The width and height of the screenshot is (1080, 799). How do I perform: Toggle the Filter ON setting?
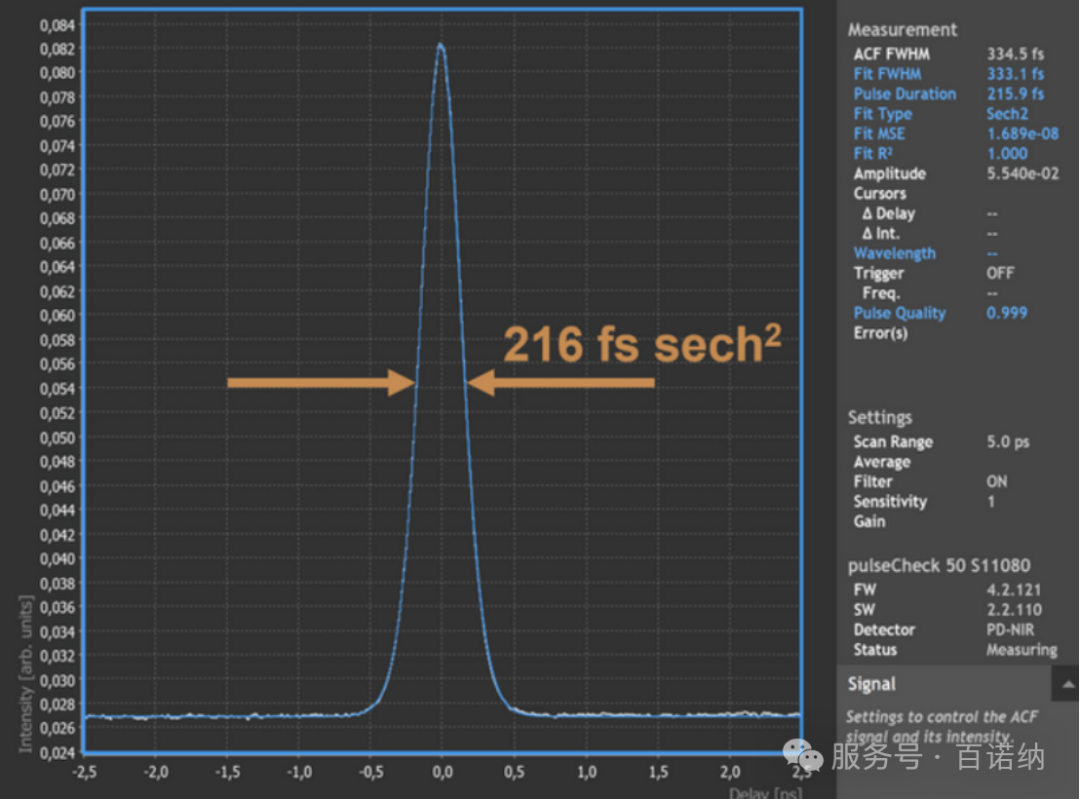[x=997, y=482]
